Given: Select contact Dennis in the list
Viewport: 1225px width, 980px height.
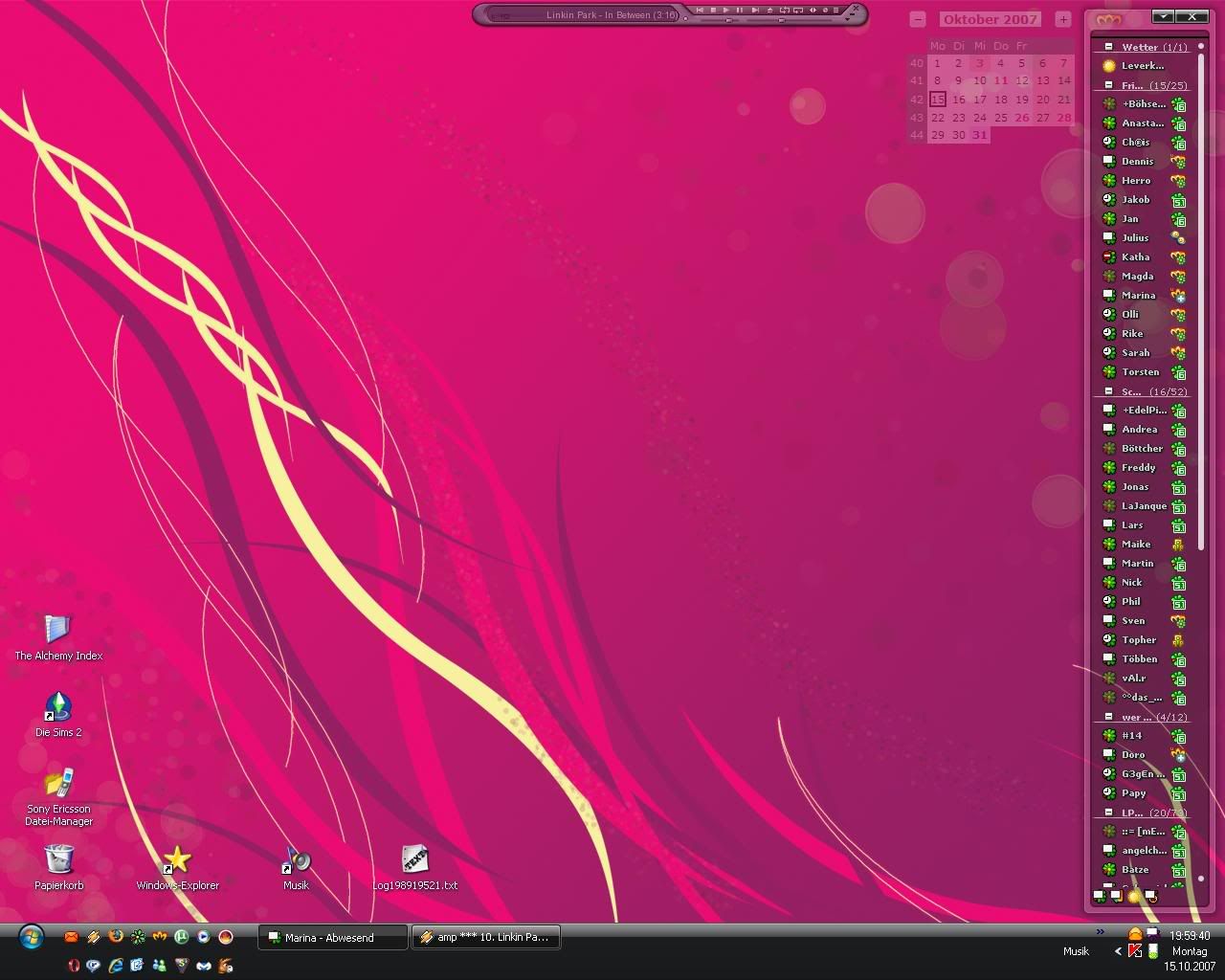Looking at the screenshot, I should [1138, 162].
